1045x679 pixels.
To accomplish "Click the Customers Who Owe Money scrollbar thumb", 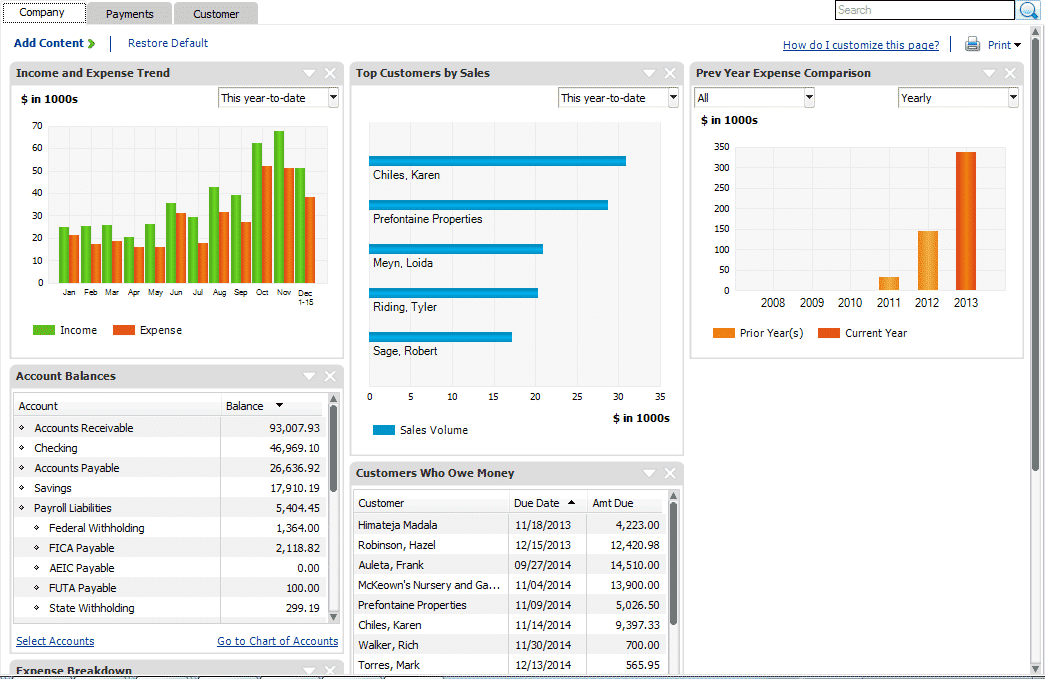I will pos(673,563).
